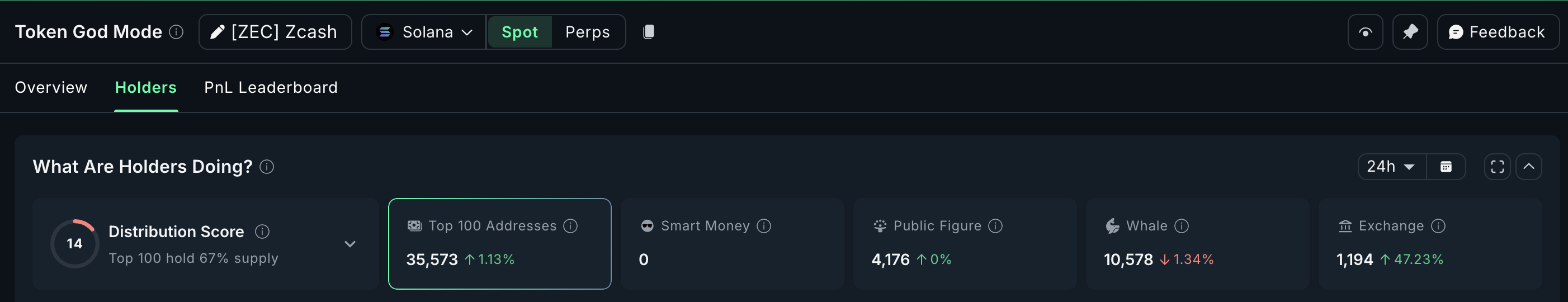Open the PnL Leaderboard tab
The width and height of the screenshot is (1568, 302).
coord(271,88)
